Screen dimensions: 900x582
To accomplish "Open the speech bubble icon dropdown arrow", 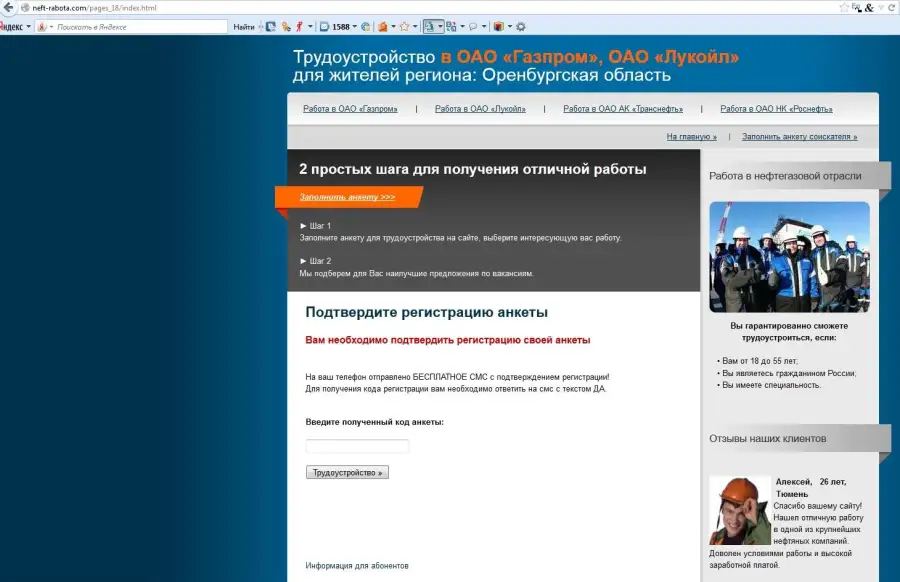I will click(484, 27).
